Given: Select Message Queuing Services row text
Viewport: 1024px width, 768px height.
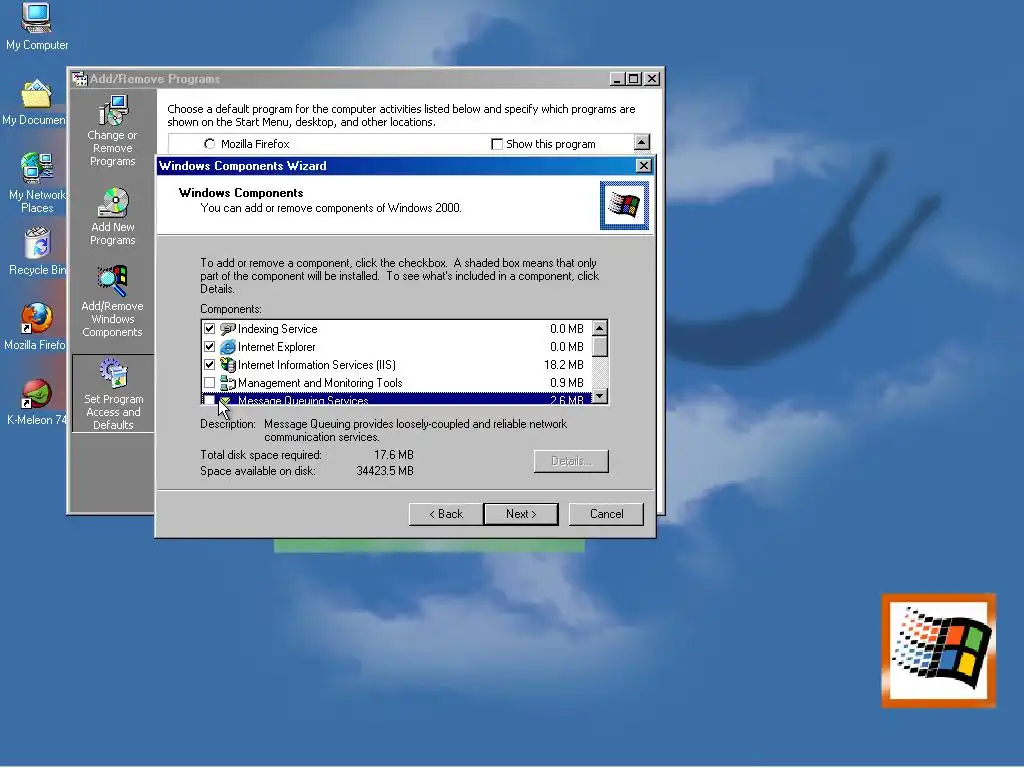Looking at the screenshot, I should pyautogui.click(x=303, y=400).
